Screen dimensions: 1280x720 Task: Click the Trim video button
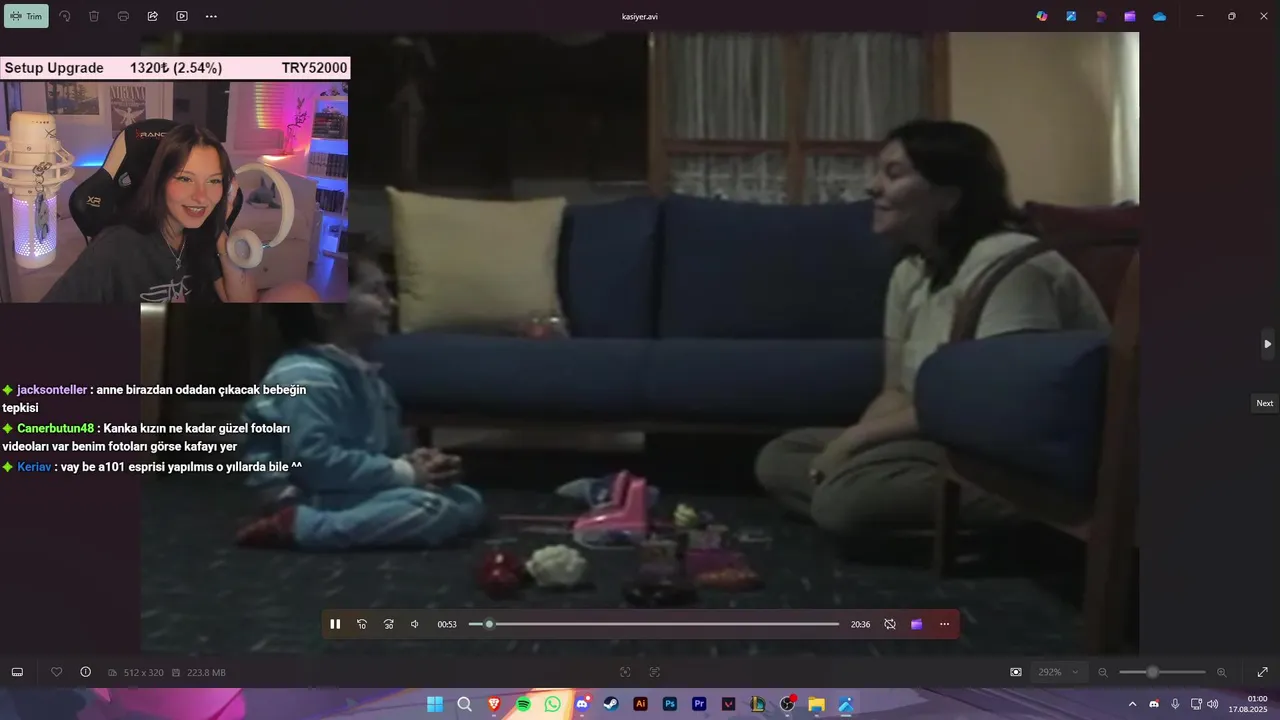(27, 16)
